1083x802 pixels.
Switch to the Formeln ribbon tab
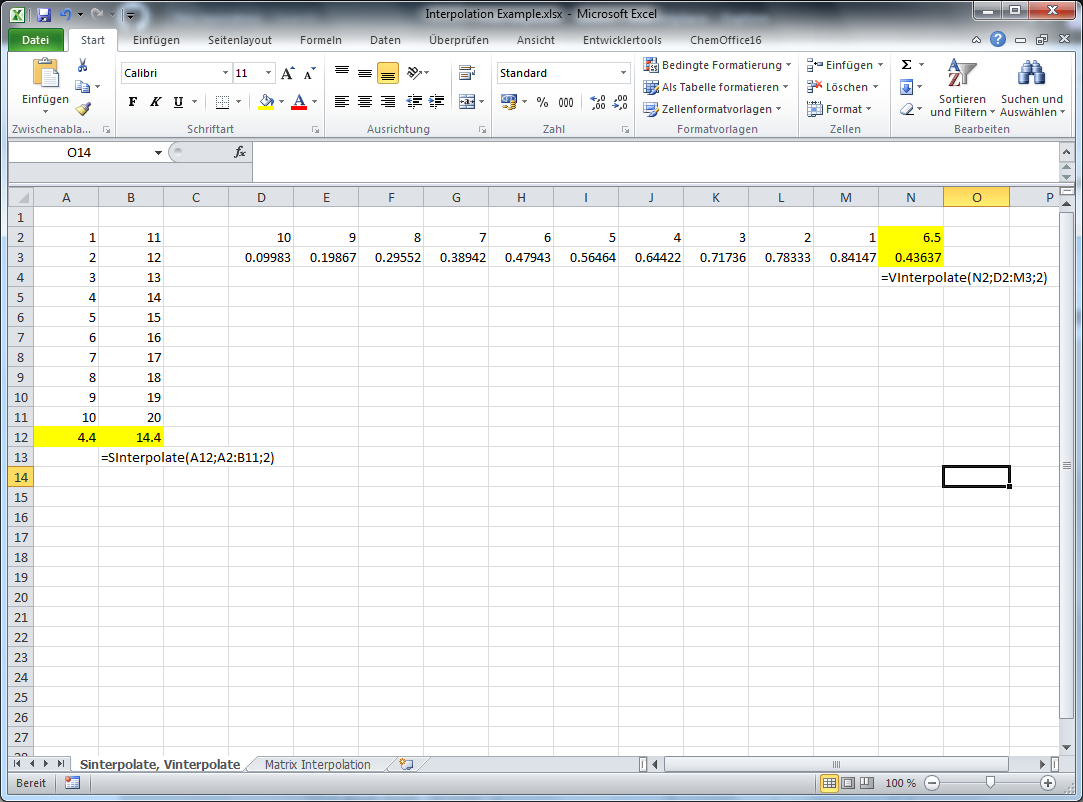(321, 40)
